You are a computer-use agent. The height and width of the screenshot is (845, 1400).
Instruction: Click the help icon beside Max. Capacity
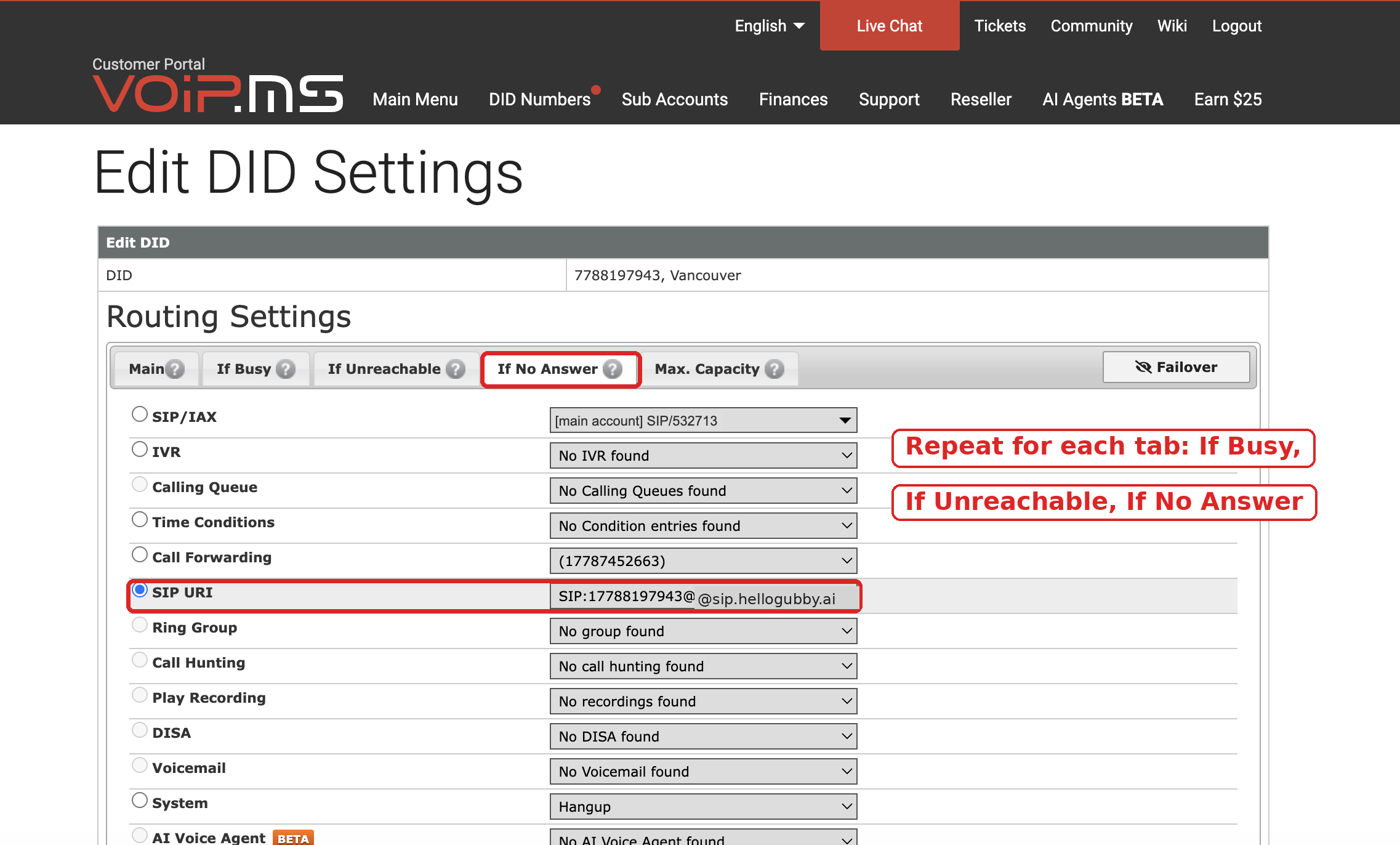point(774,369)
